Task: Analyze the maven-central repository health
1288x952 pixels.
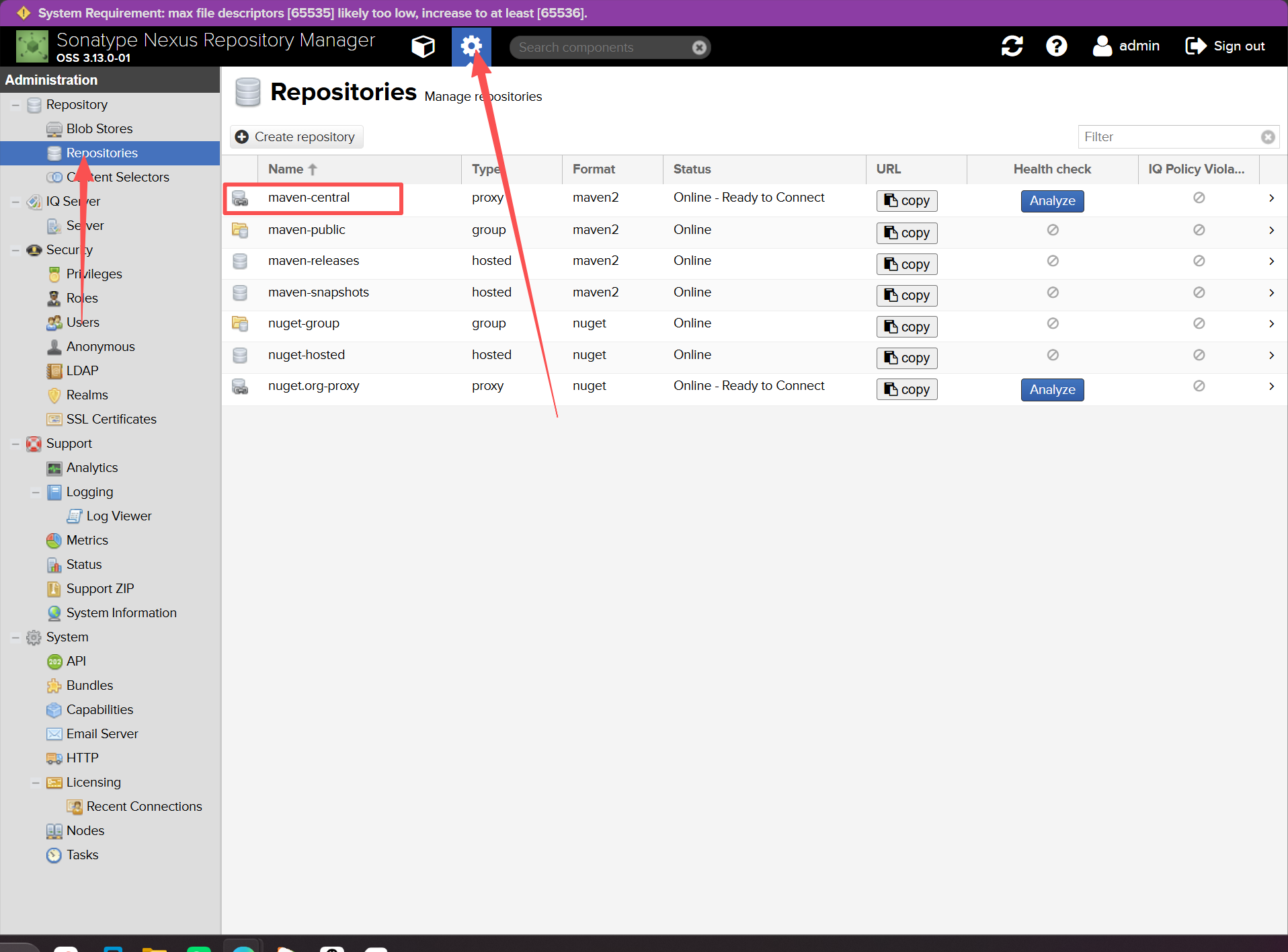Action: [x=1052, y=201]
